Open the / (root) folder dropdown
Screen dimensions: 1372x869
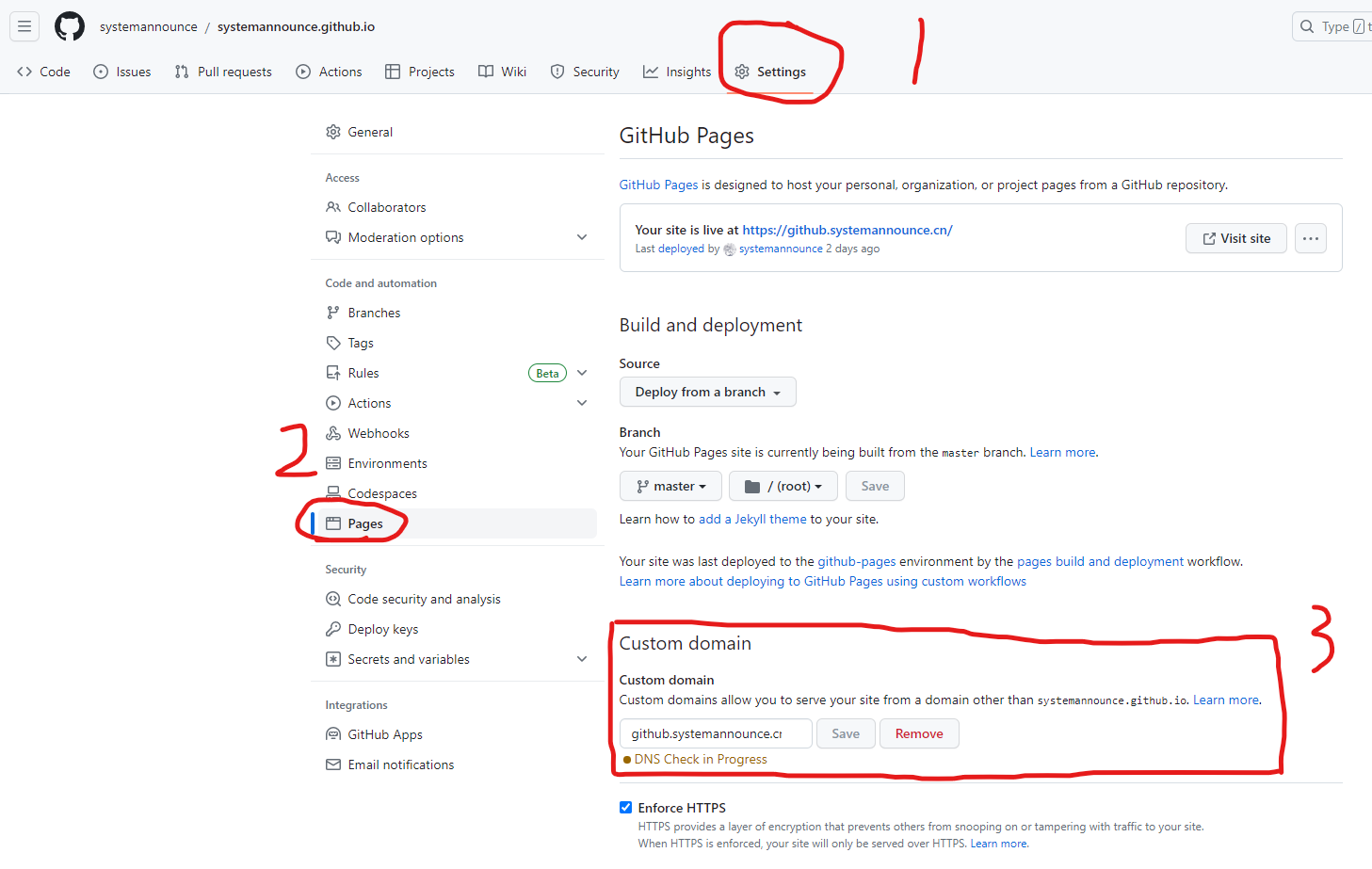click(783, 486)
